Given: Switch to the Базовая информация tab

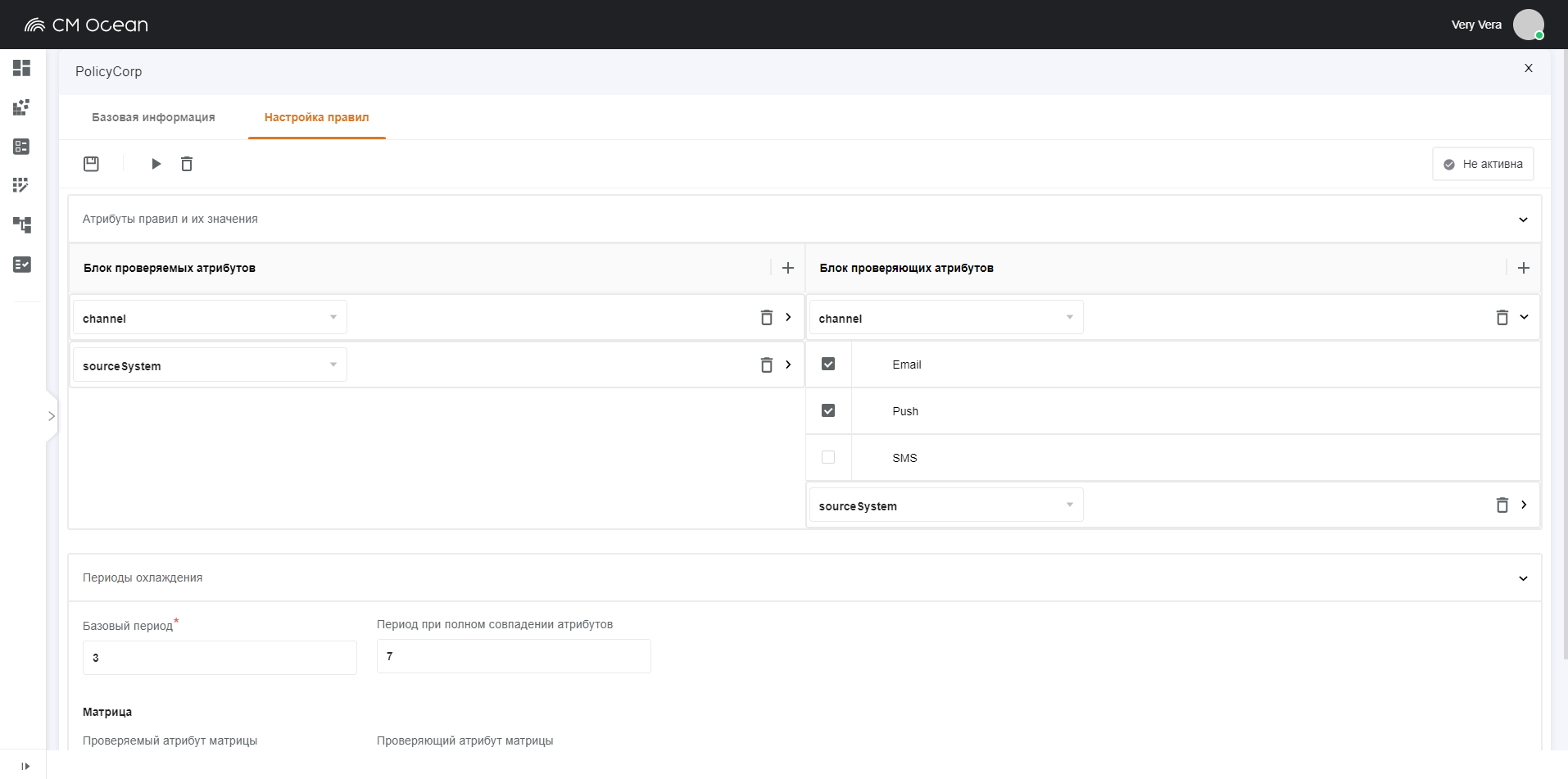Looking at the screenshot, I should (x=153, y=117).
